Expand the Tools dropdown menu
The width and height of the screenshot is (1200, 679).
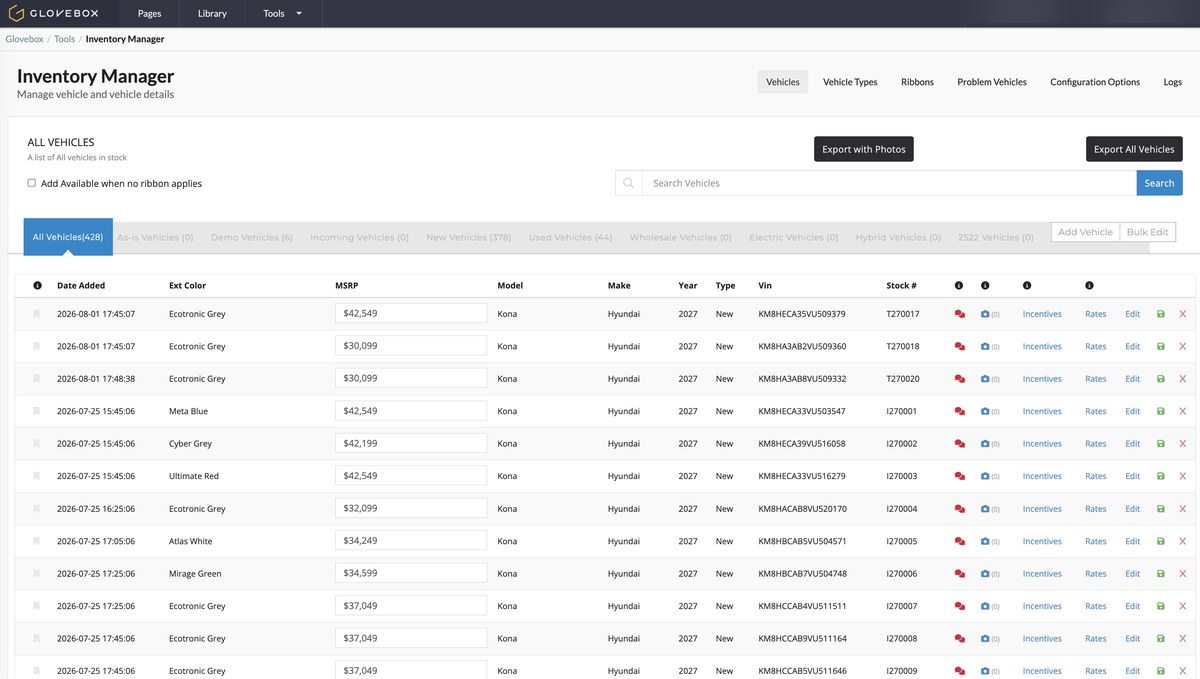[x=282, y=14]
